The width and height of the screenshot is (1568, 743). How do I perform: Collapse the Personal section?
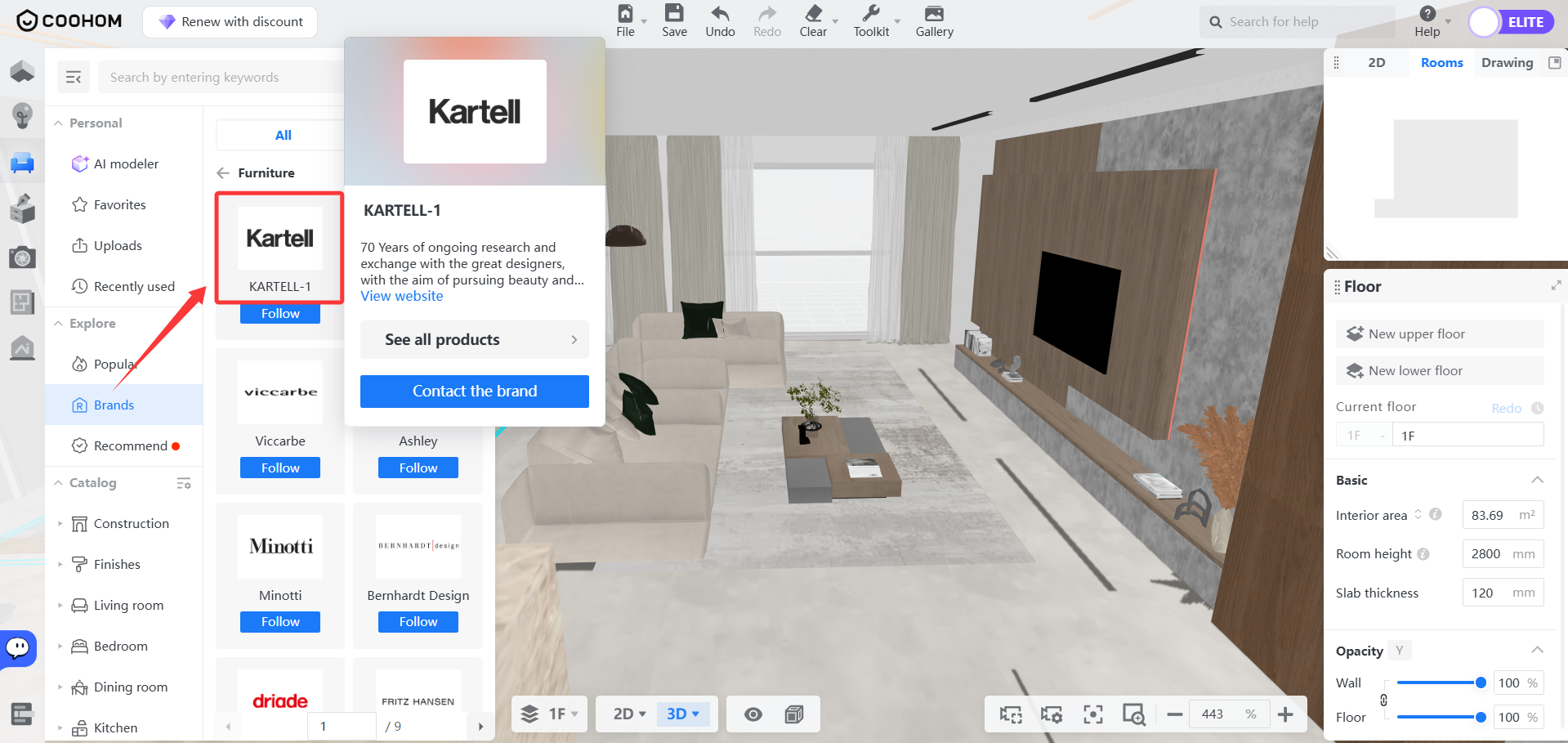pyautogui.click(x=58, y=123)
